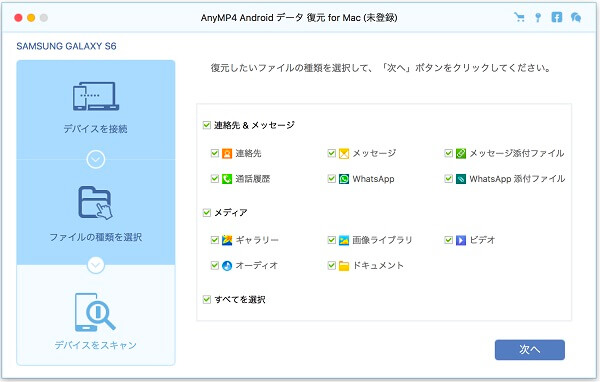Click the 次へ button
Viewport: 600px width, 382px height.
tap(530, 349)
